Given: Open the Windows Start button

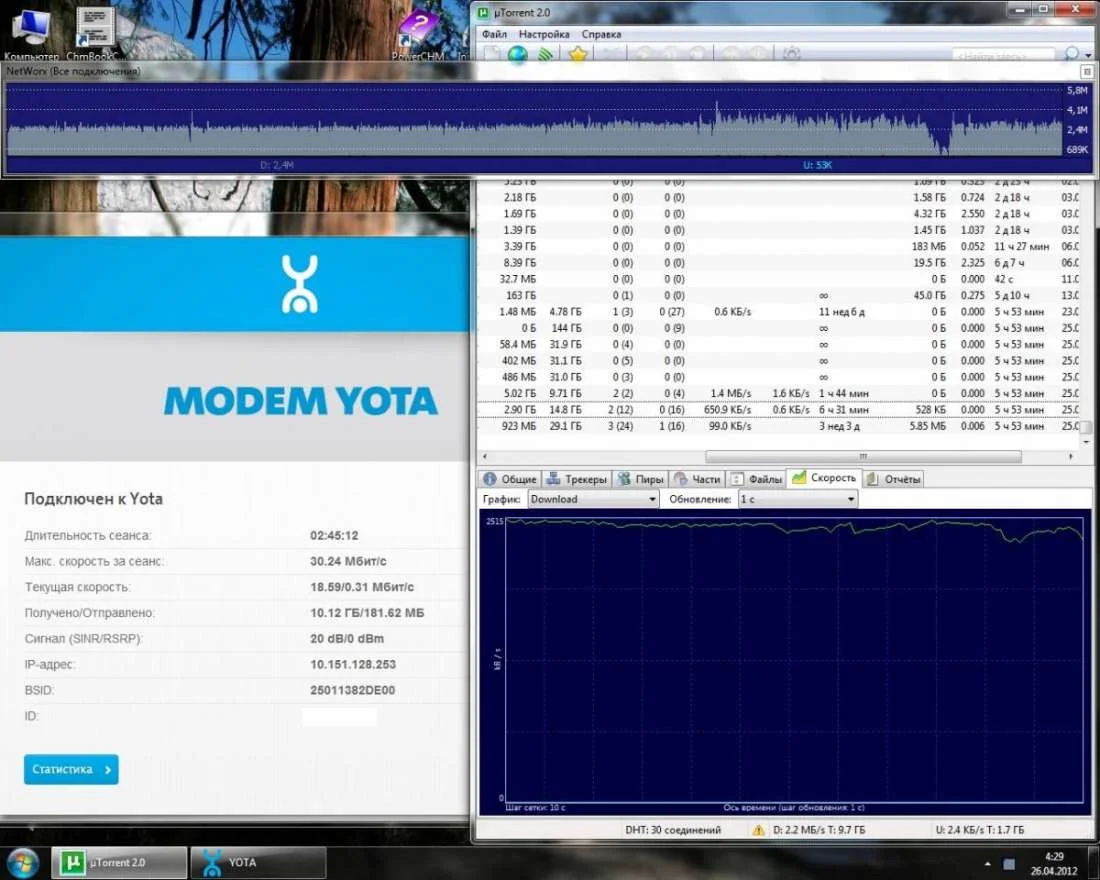Looking at the screenshot, I should pos(22,862).
